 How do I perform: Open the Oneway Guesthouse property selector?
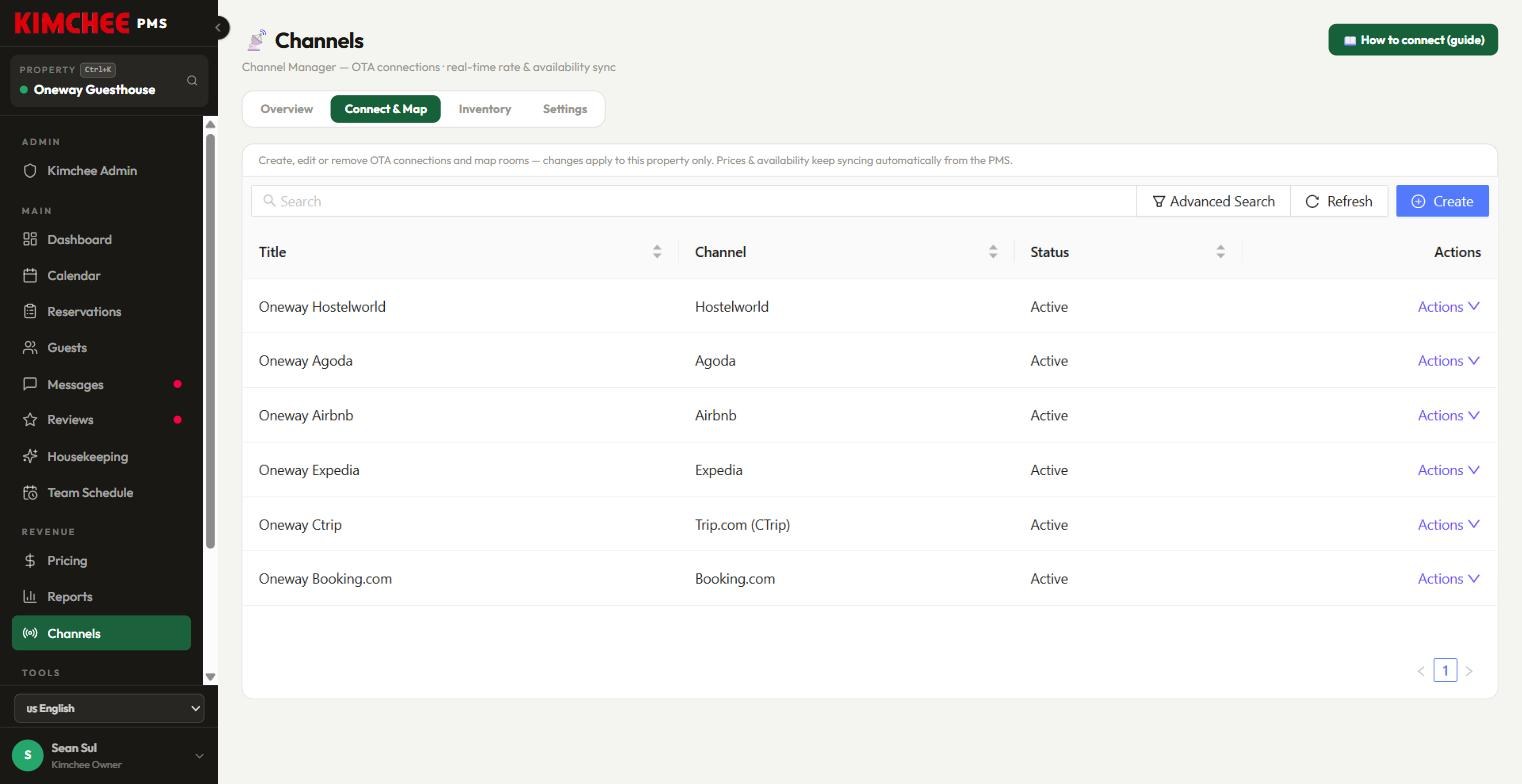click(x=109, y=81)
